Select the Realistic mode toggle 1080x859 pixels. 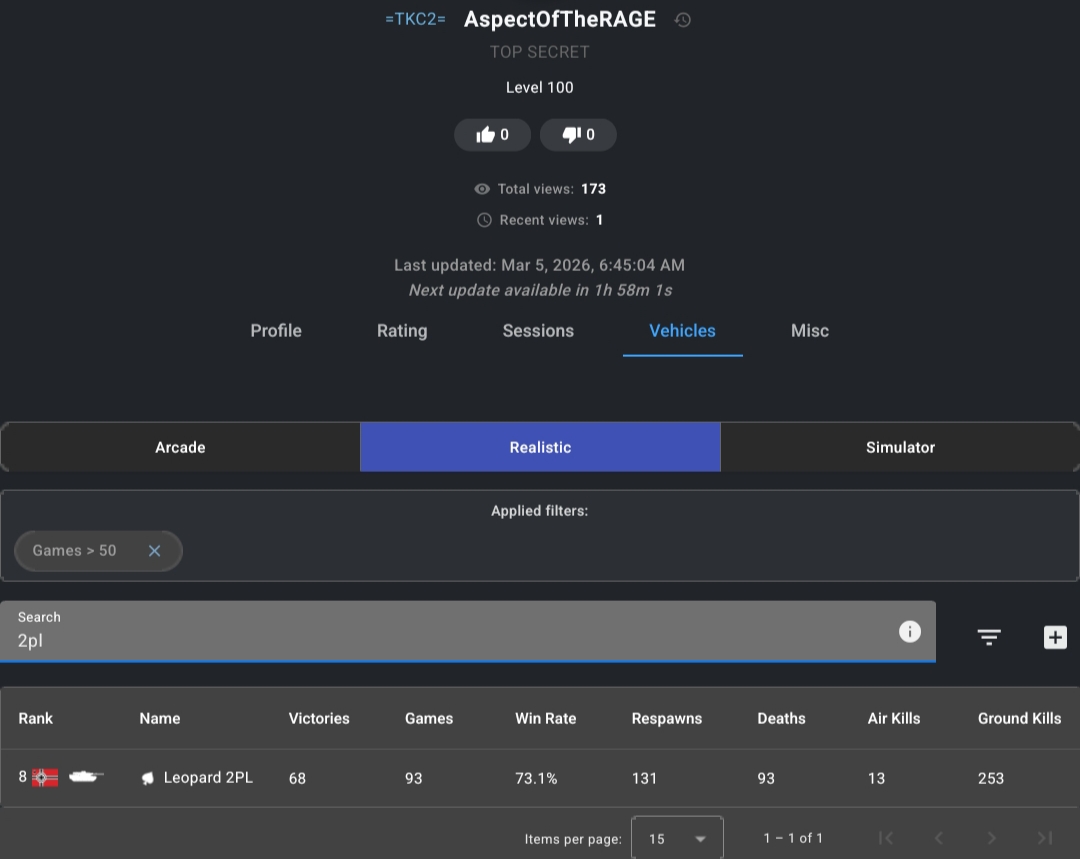(x=540, y=447)
